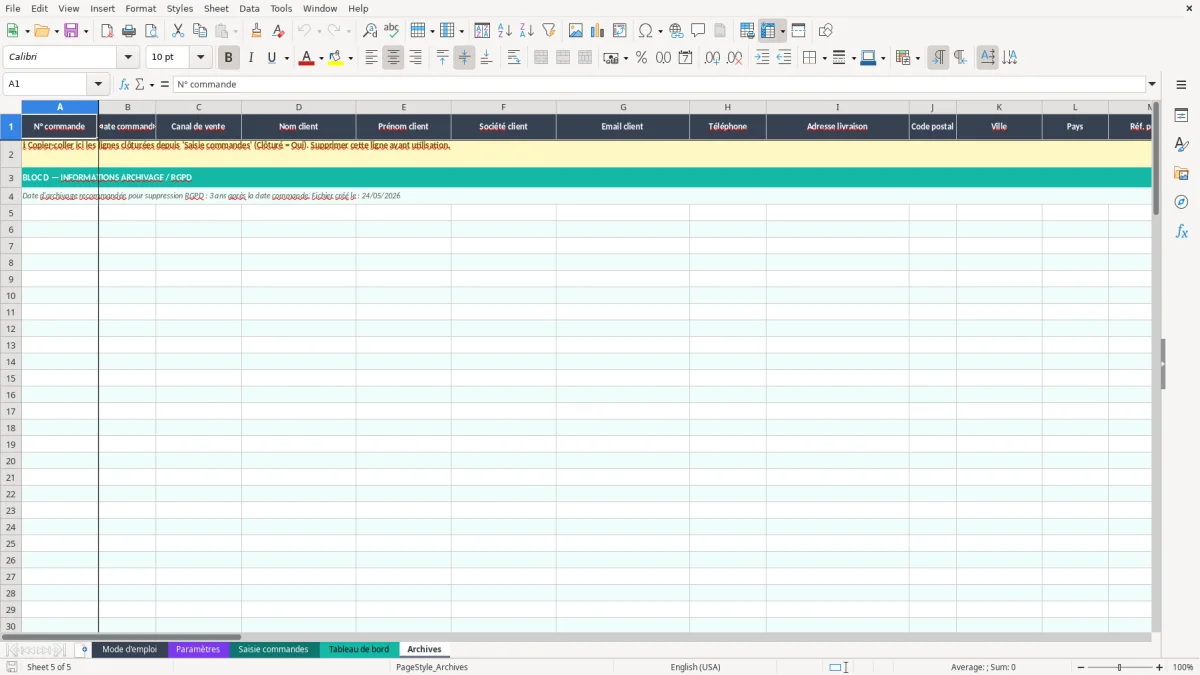Save the document with the Save icon
The height and width of the screenshot is (675, 1200).
pos(71,31)
